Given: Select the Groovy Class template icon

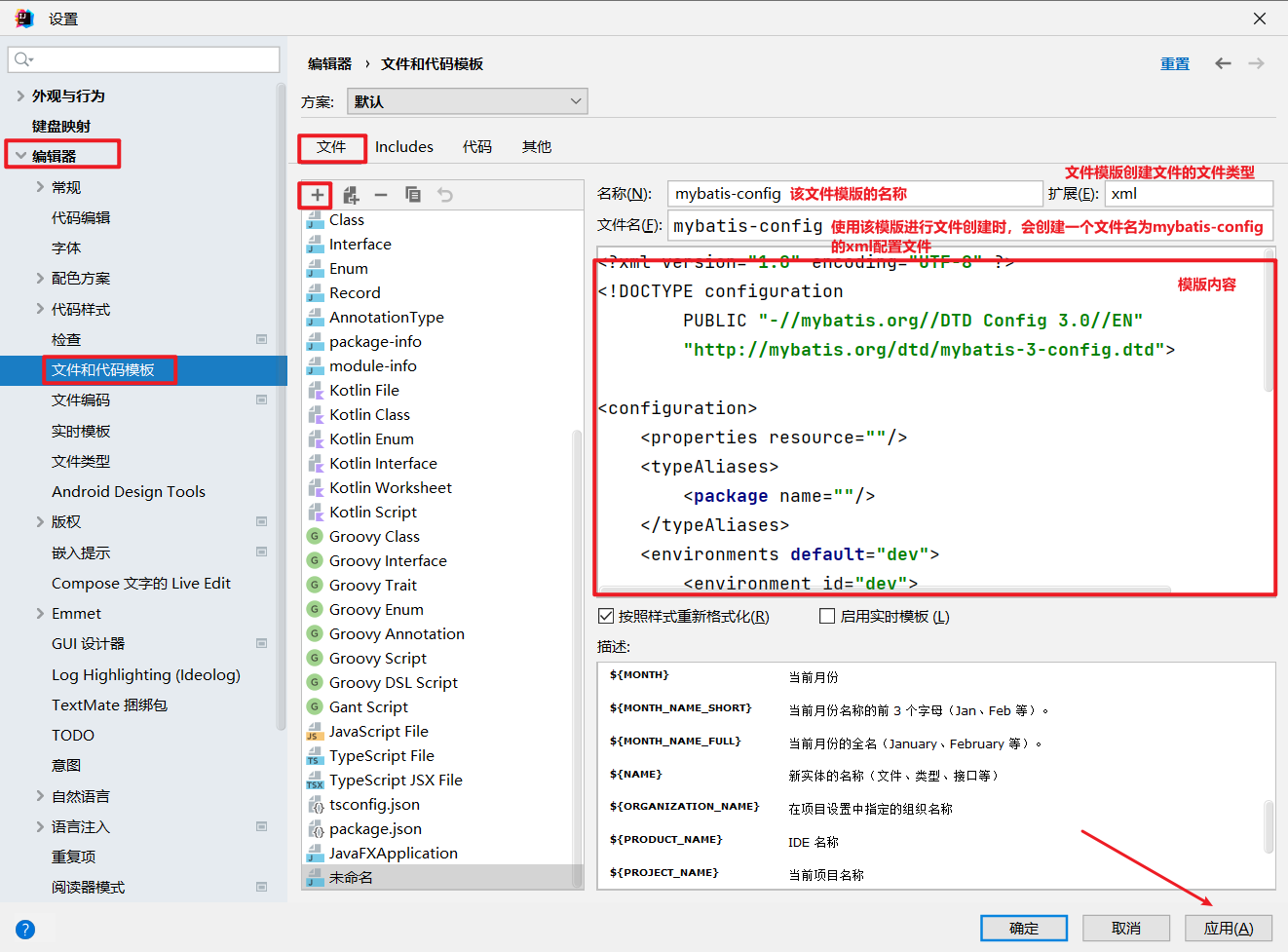Looking at the screenshot, I should (315, 536).
